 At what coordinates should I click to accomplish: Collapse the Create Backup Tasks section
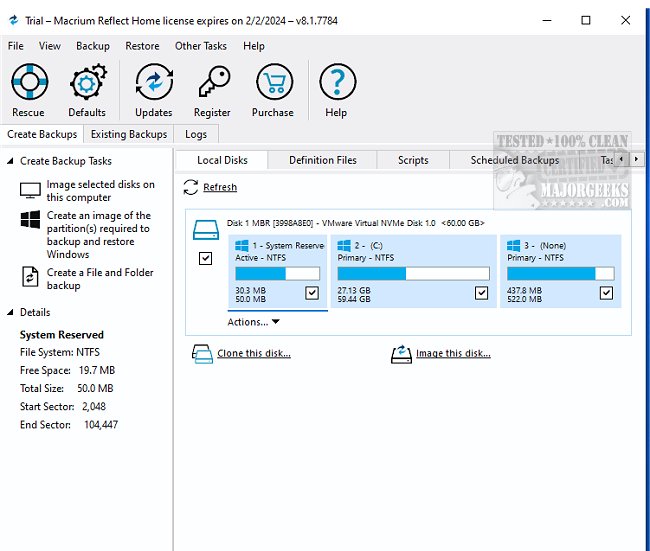pos(11,161)
